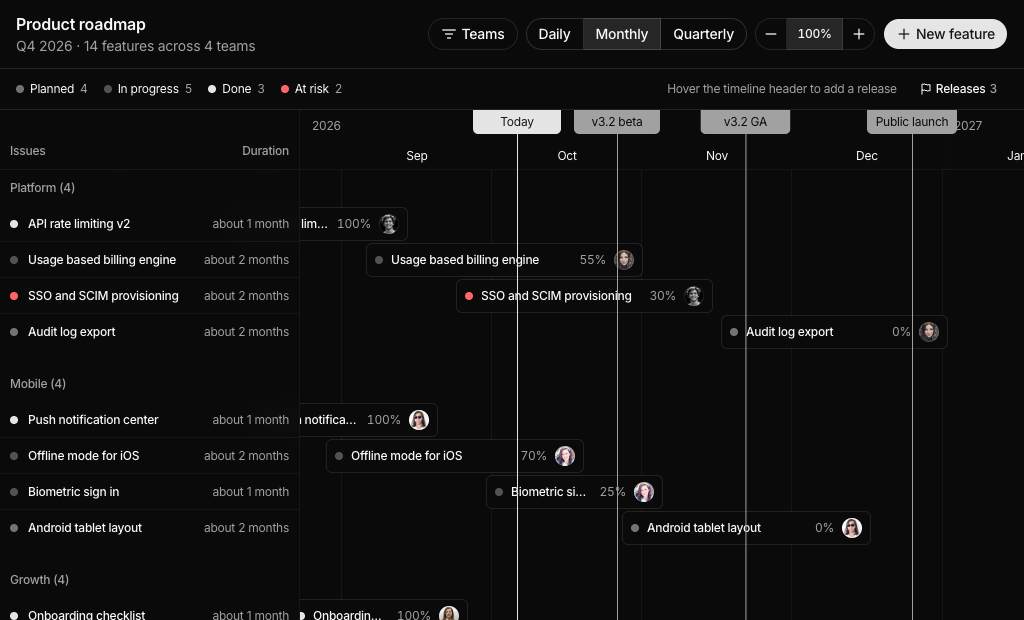Click status dot on Usage based billing timeline bar
The height and width of the screenshot is (620, 1024).
[379, 260]
